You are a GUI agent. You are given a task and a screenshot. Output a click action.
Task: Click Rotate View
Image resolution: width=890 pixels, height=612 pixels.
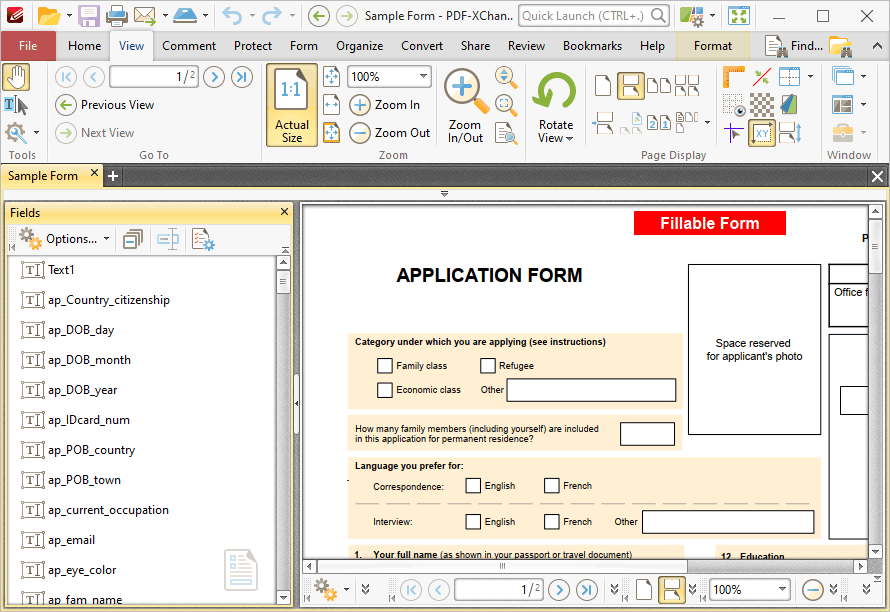pyautogui.click(x=555, y=106)
